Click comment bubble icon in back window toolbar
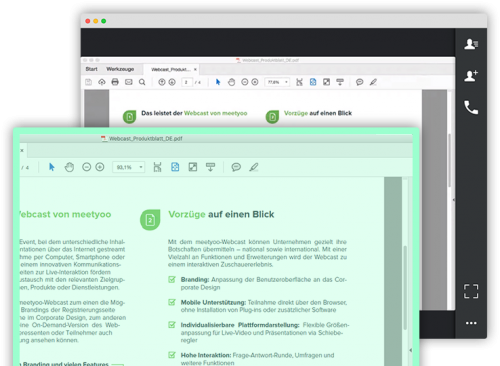 pyautogui.click(x=359, y=82)
